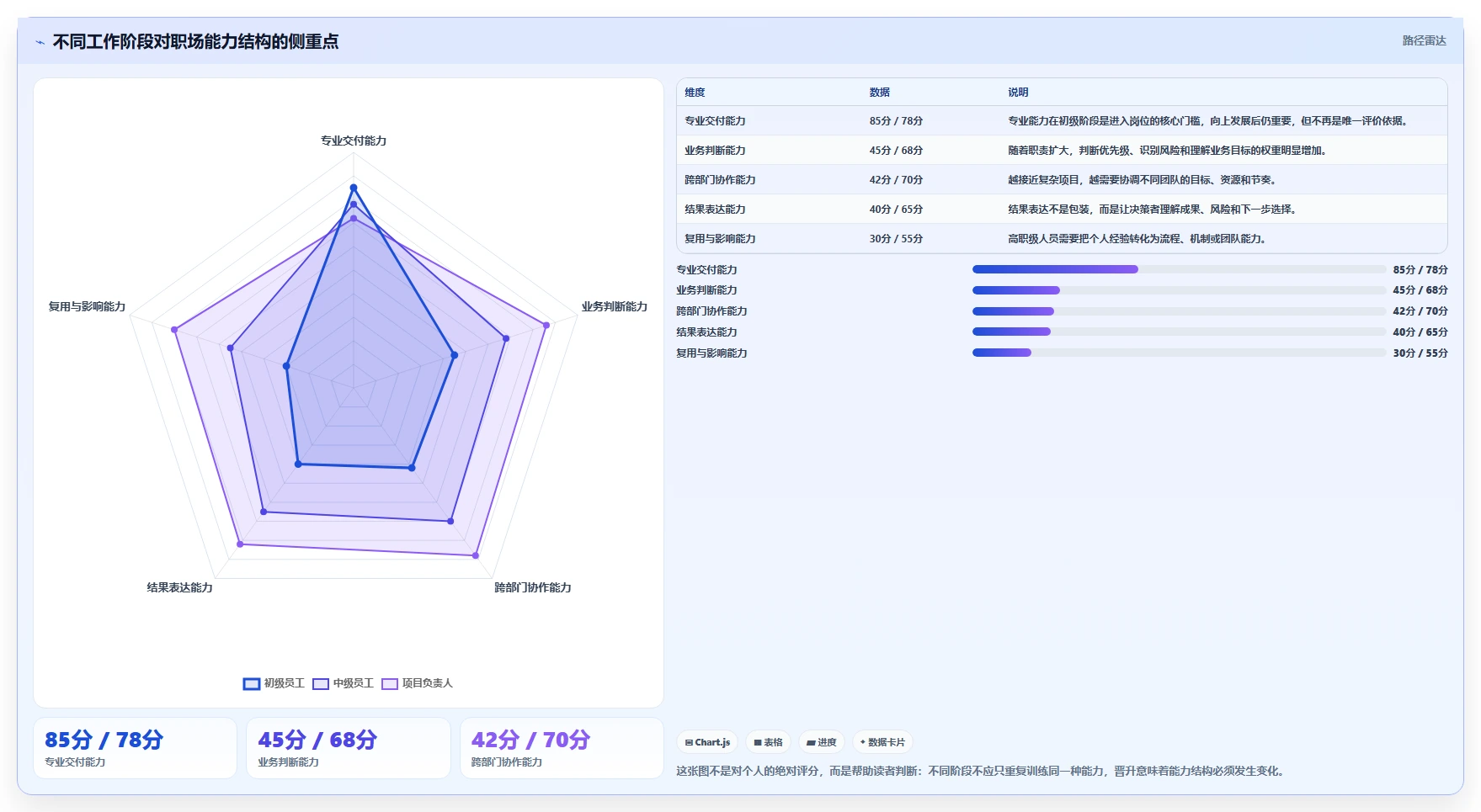Open the 业务判断能力 data card
1481x812 pixels.
coord(349,748)
